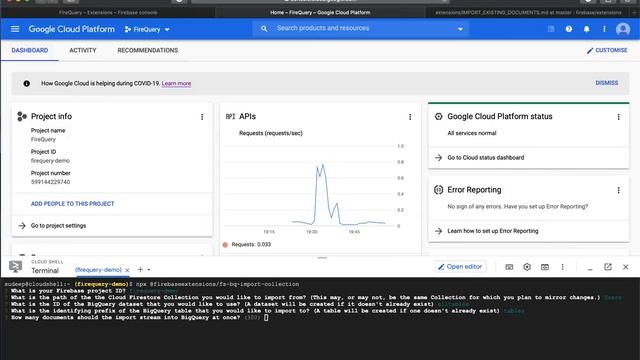640x360 pixels.
Task: Click Learn more in the COVID-19 banner
Action: pyautogui.click(x=176, y=83)
